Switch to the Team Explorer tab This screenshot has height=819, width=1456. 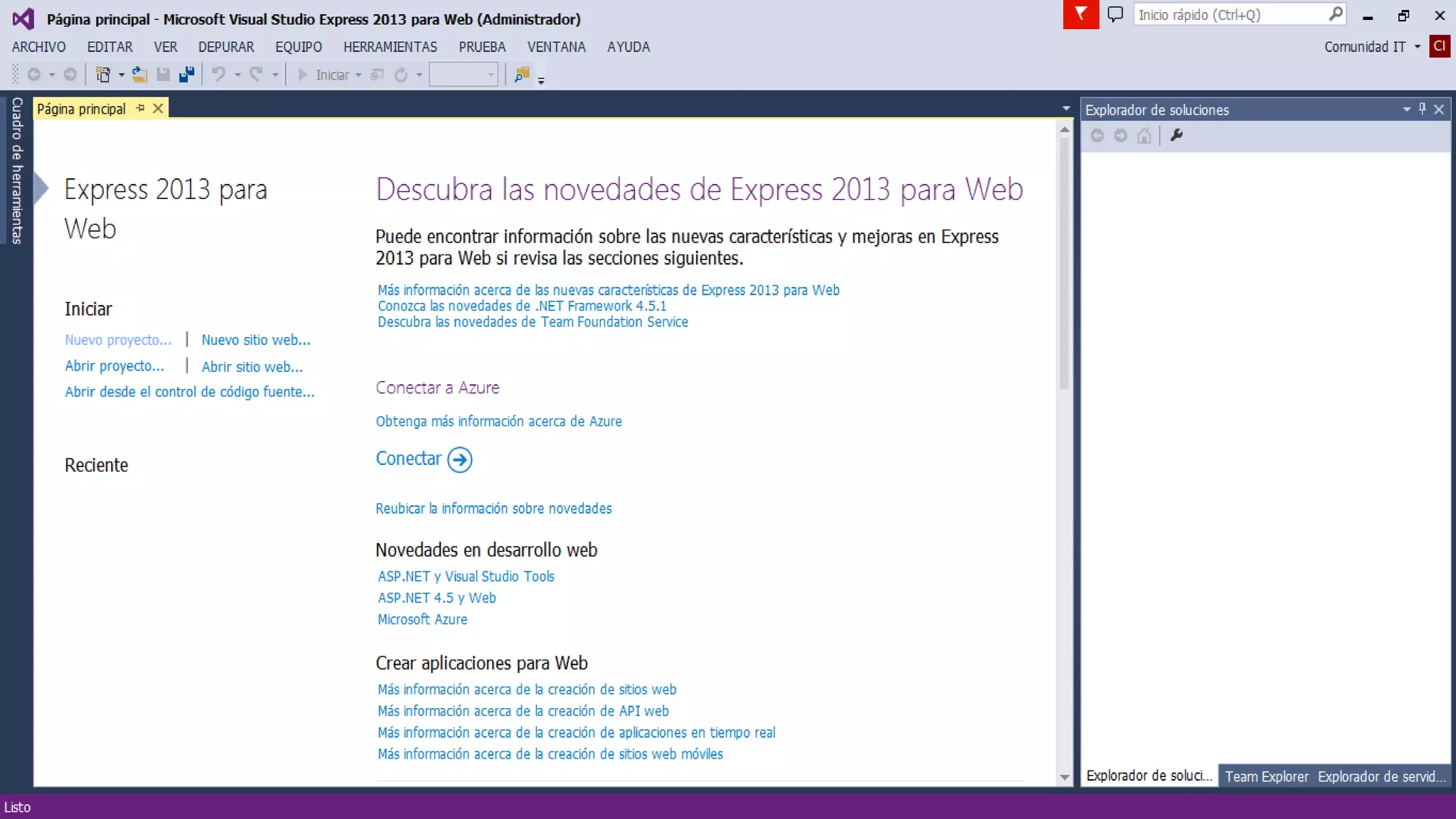(x=1266, y=776)
